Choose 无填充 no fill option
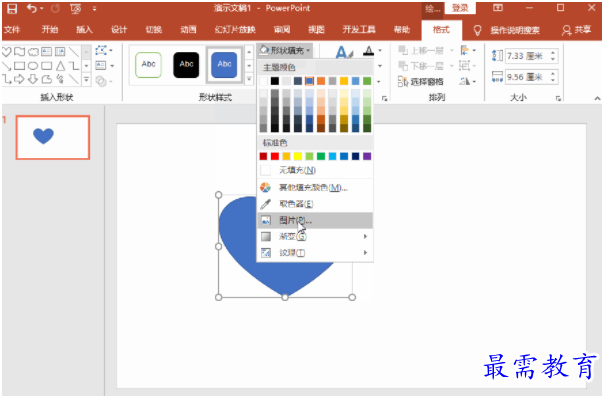Image resolution: width=605 pixels, height=398 pixels. coord(315,170)
